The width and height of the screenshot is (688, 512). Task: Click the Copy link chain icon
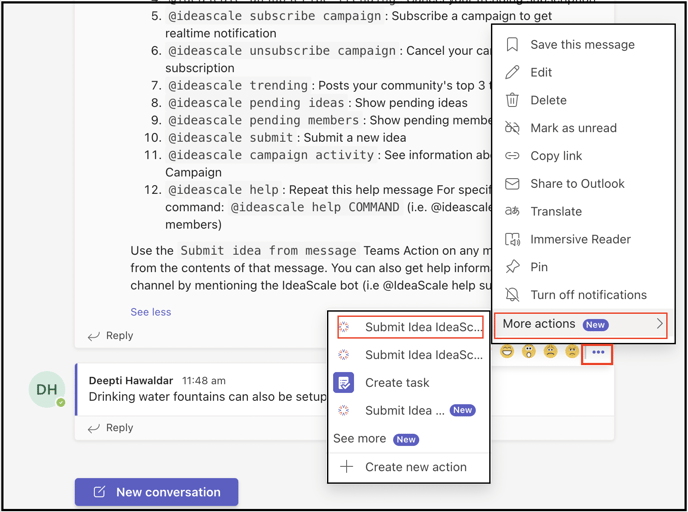(x=512, y=156)
